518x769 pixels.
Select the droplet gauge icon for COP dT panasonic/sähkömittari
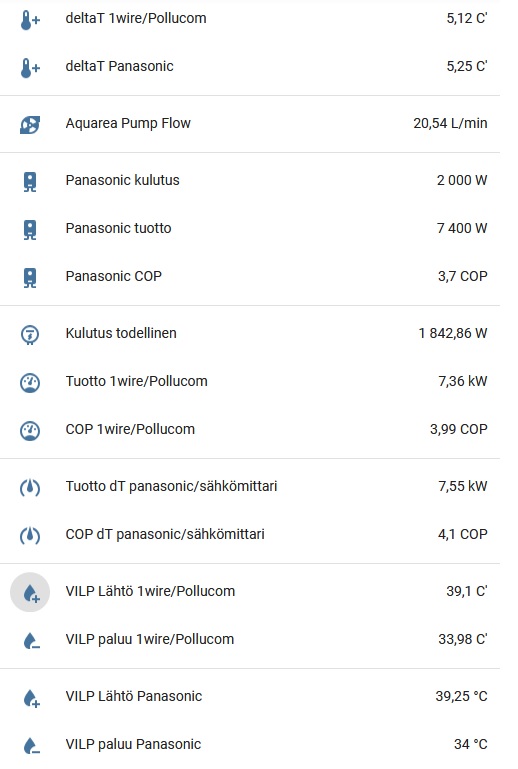tap(30, 536)
